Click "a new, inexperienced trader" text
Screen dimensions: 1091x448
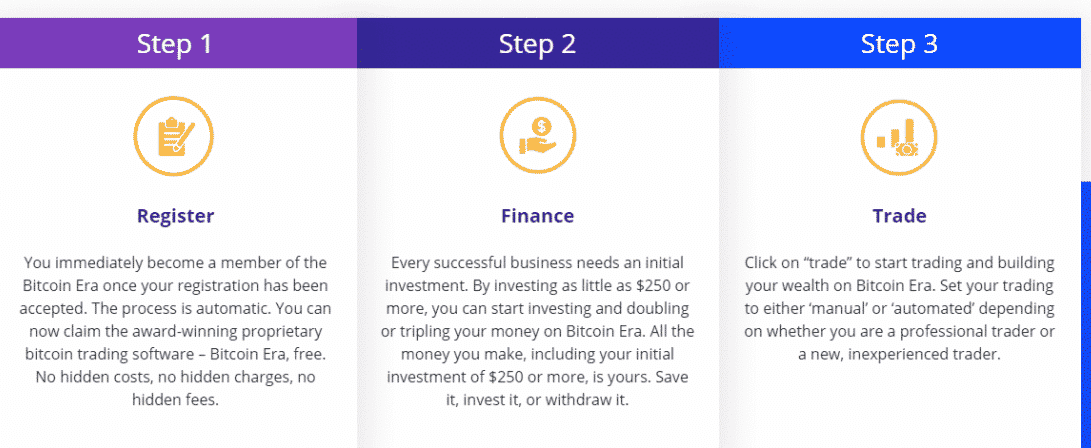899,354
